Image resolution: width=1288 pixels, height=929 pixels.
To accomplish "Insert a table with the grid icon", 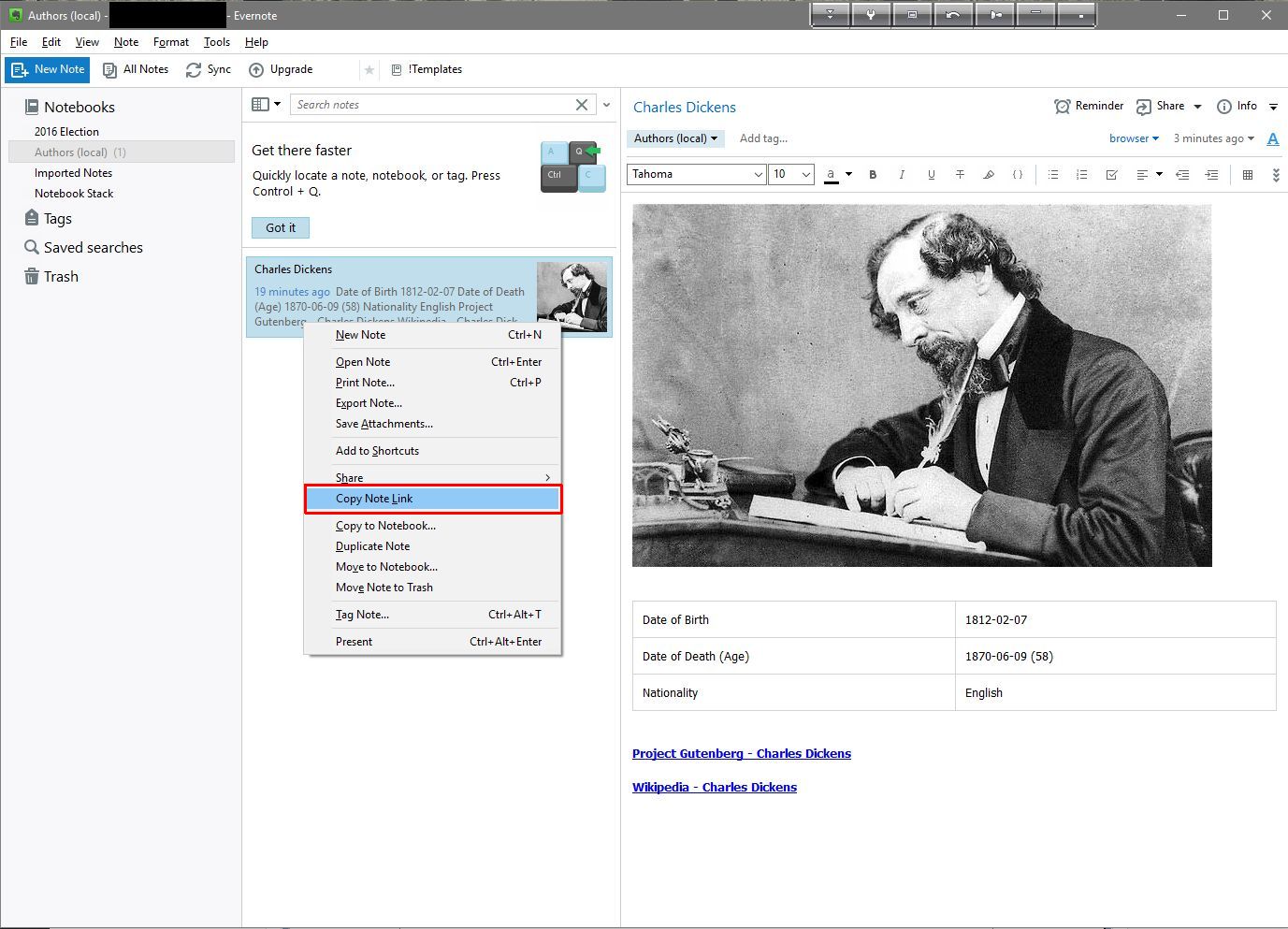I will click(1248, 174).
